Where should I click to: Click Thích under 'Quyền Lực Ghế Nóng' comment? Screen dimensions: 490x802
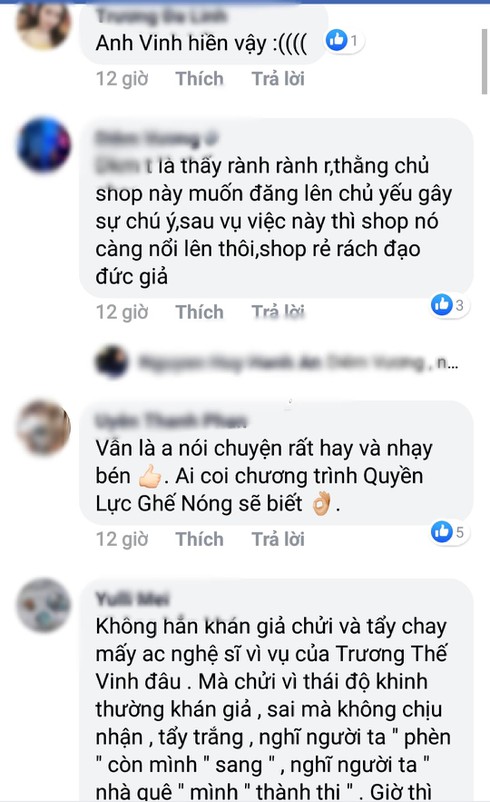[199, 539]
